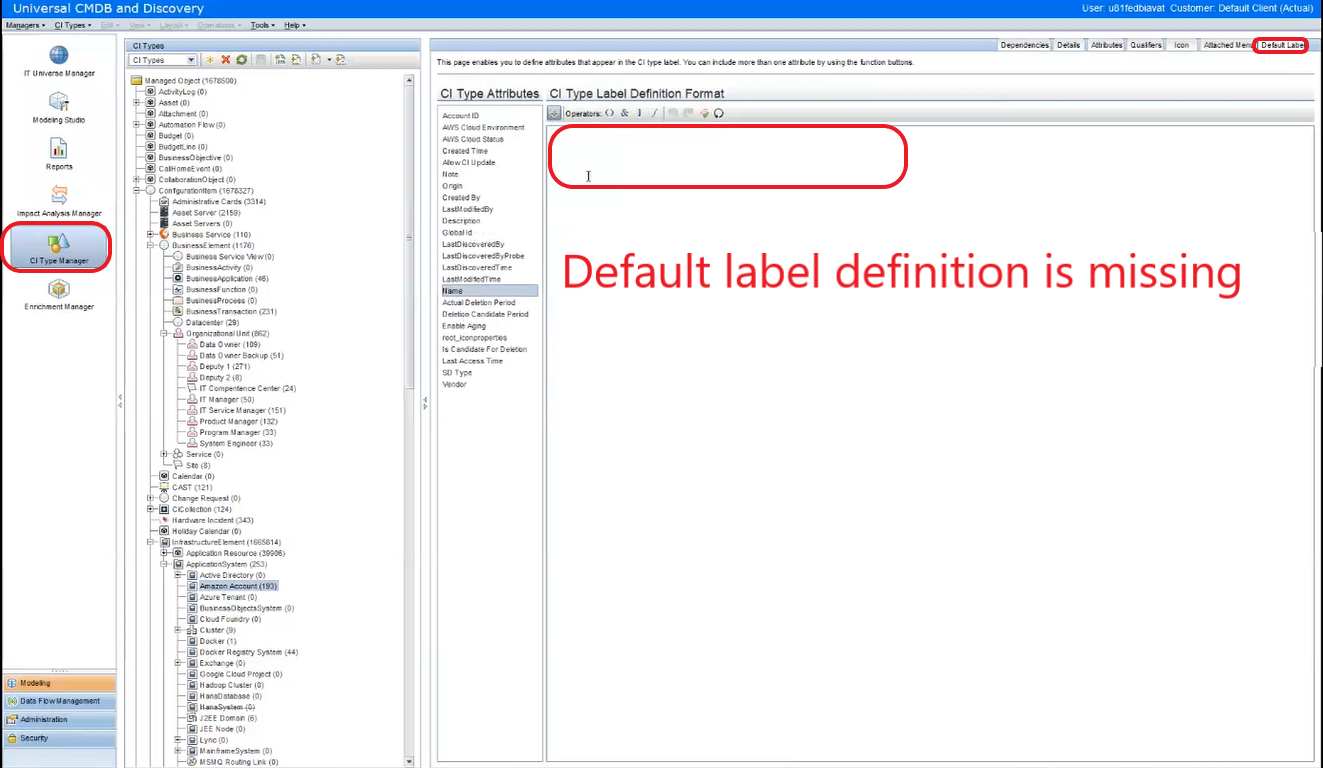Open the Enrichment Manager
The image size is (1323, 768).
[x=57, y=294]
